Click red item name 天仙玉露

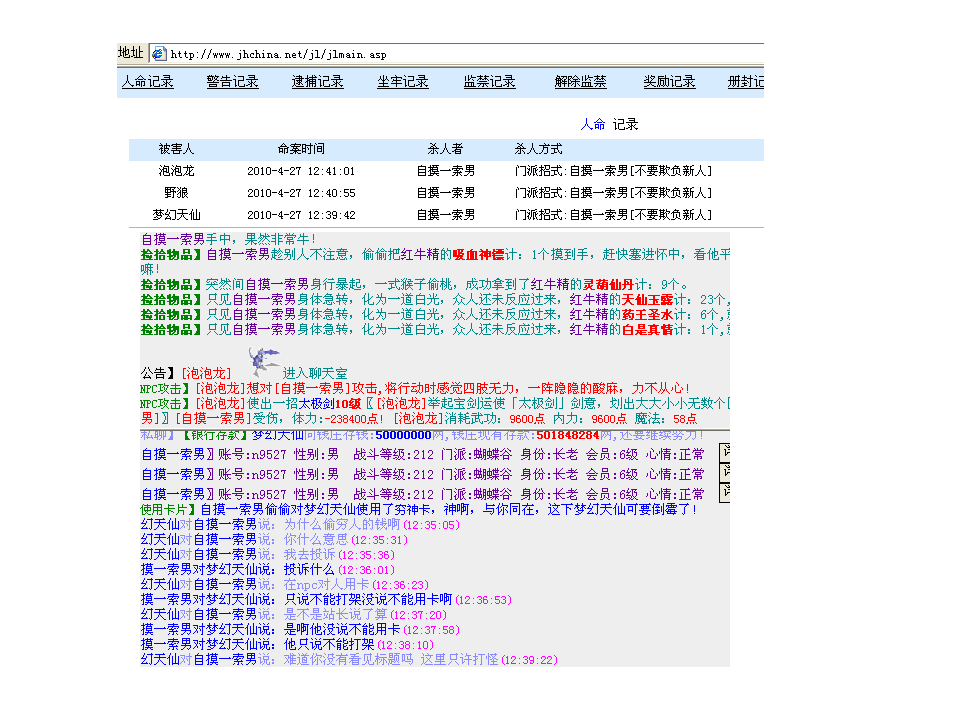click(x=647, y=299)
